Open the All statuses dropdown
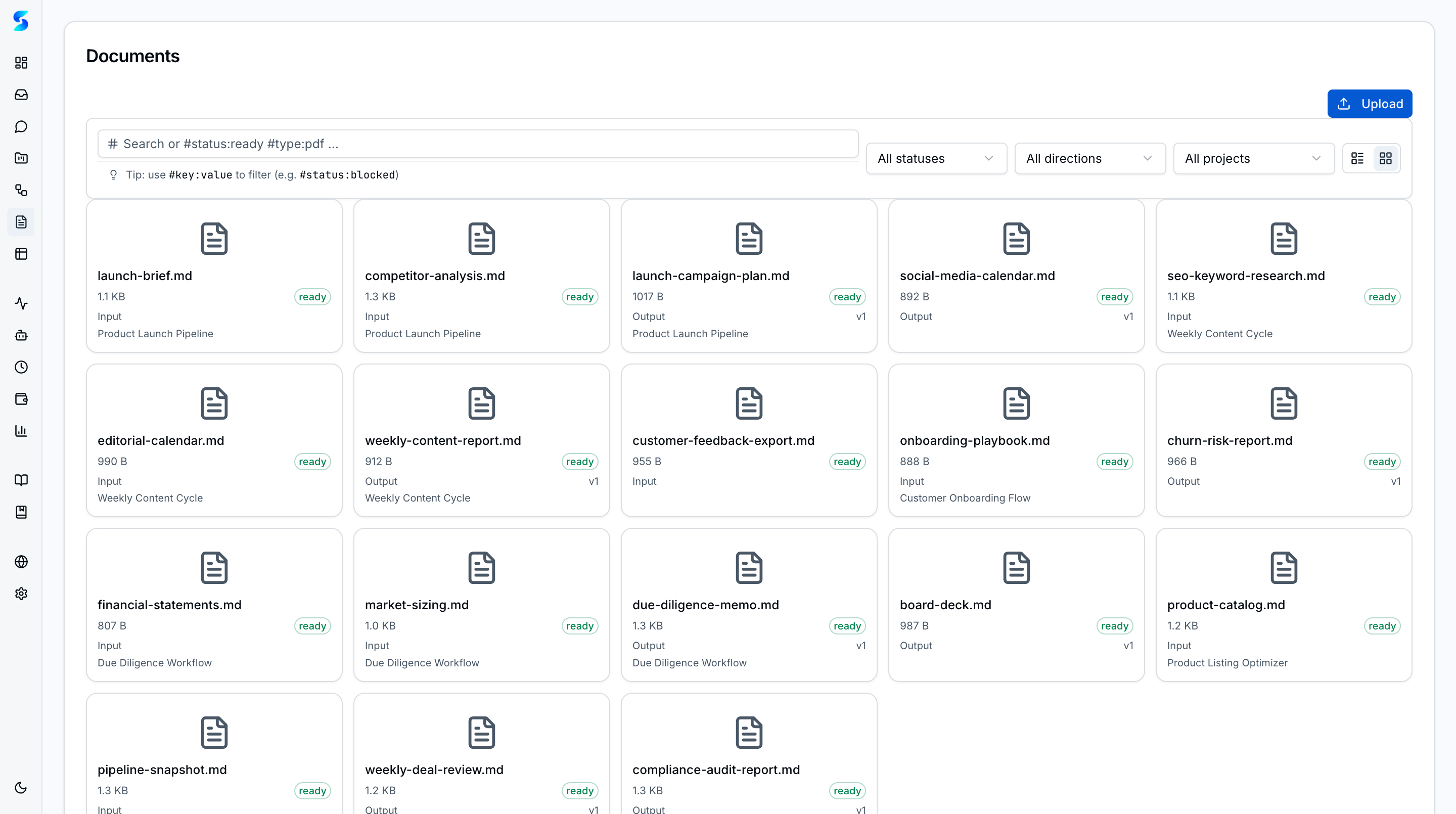Image resolution: width=1456 pixels, height=814 pixels. click(936, 158)
